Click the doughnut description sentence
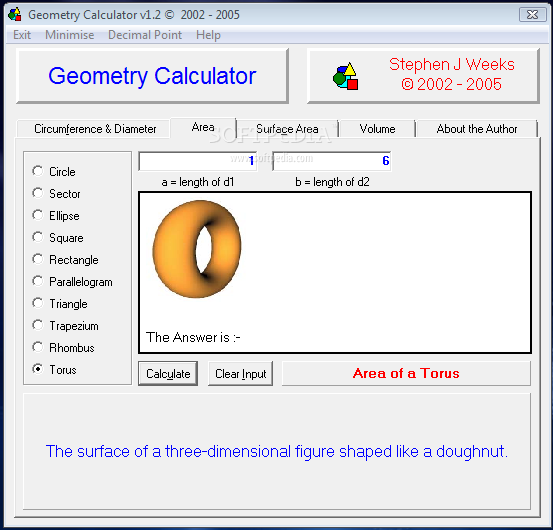The width and height of the screenshot is (553, 530). [x=277, y=451]
